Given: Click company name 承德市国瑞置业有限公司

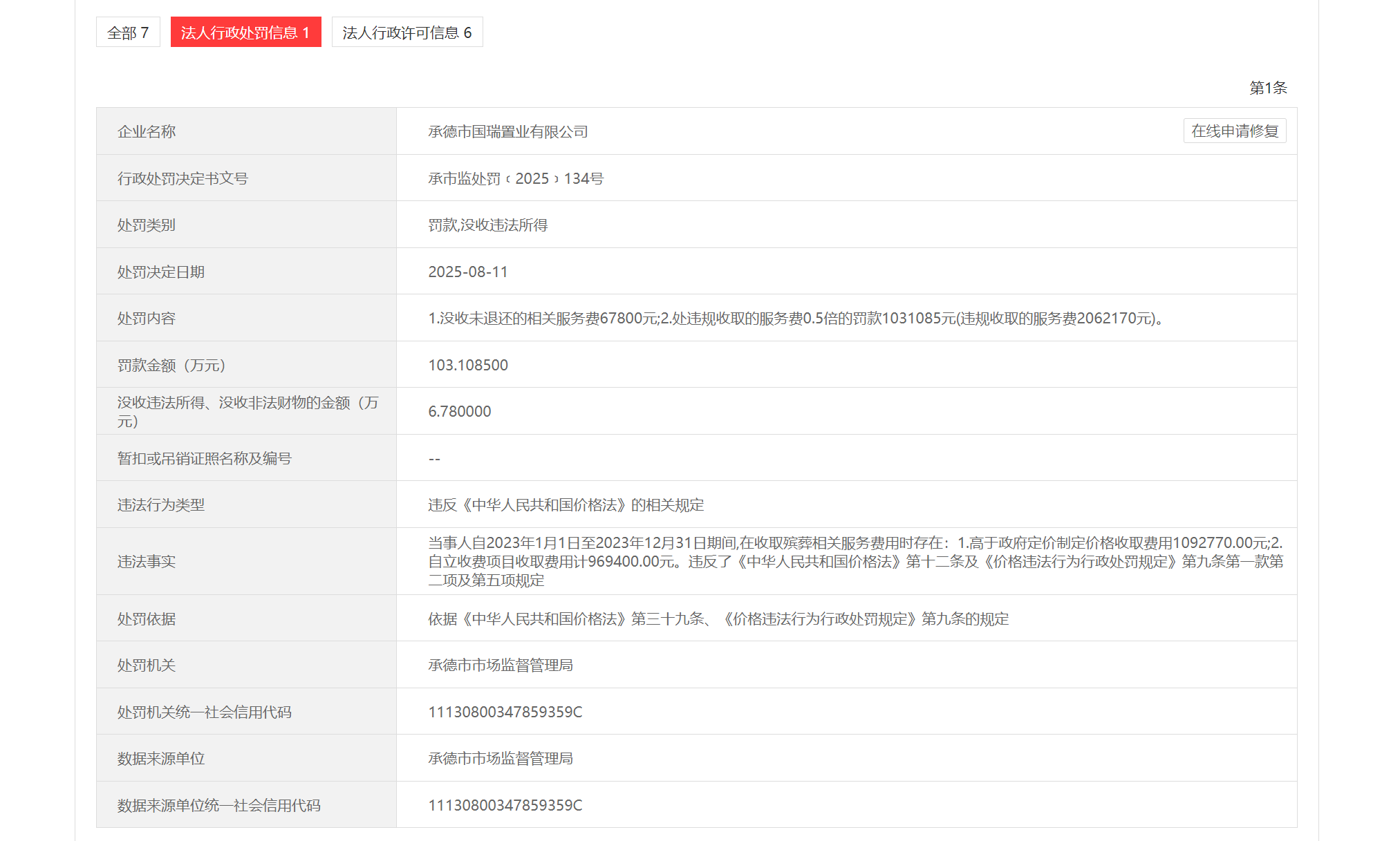Looking at the screenshot, I should [x=508, y=131].
